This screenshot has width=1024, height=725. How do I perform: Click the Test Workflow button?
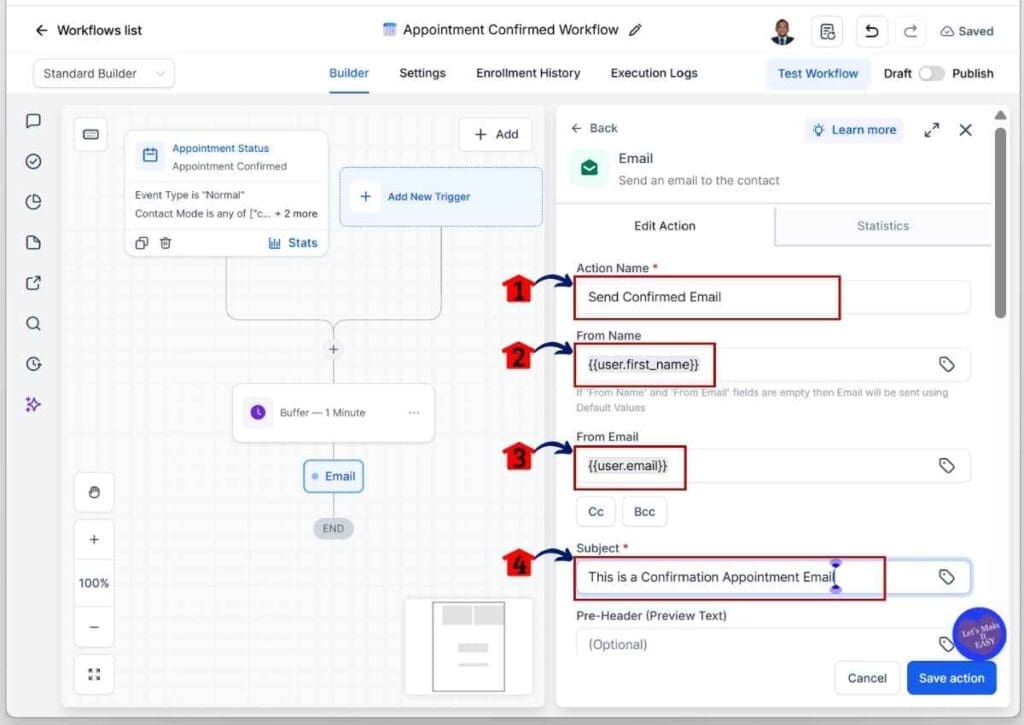(818, 74)
